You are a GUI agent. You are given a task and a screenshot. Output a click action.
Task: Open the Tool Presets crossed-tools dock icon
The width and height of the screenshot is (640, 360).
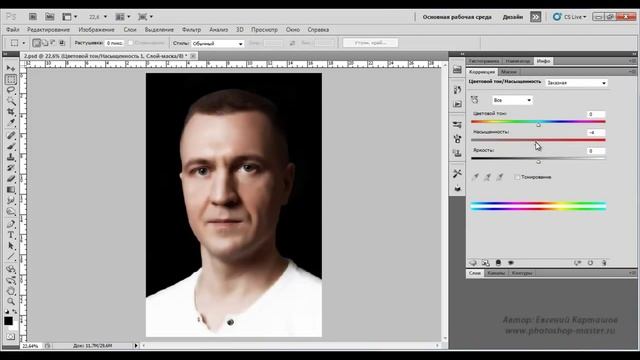pos(457,173)
